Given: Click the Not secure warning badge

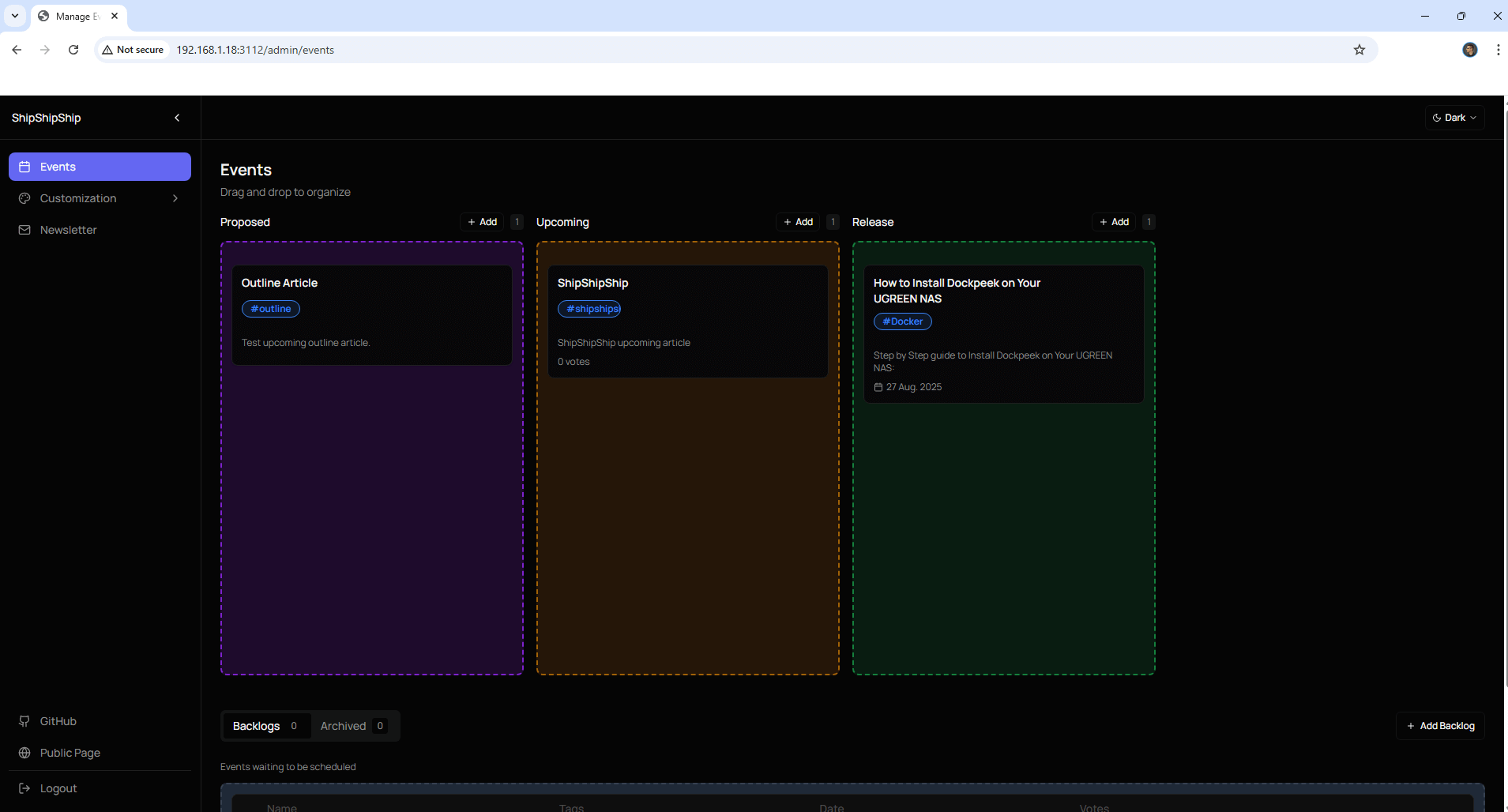Looking at the screenshot, I should pyautogui.click(x=133, y=50).
